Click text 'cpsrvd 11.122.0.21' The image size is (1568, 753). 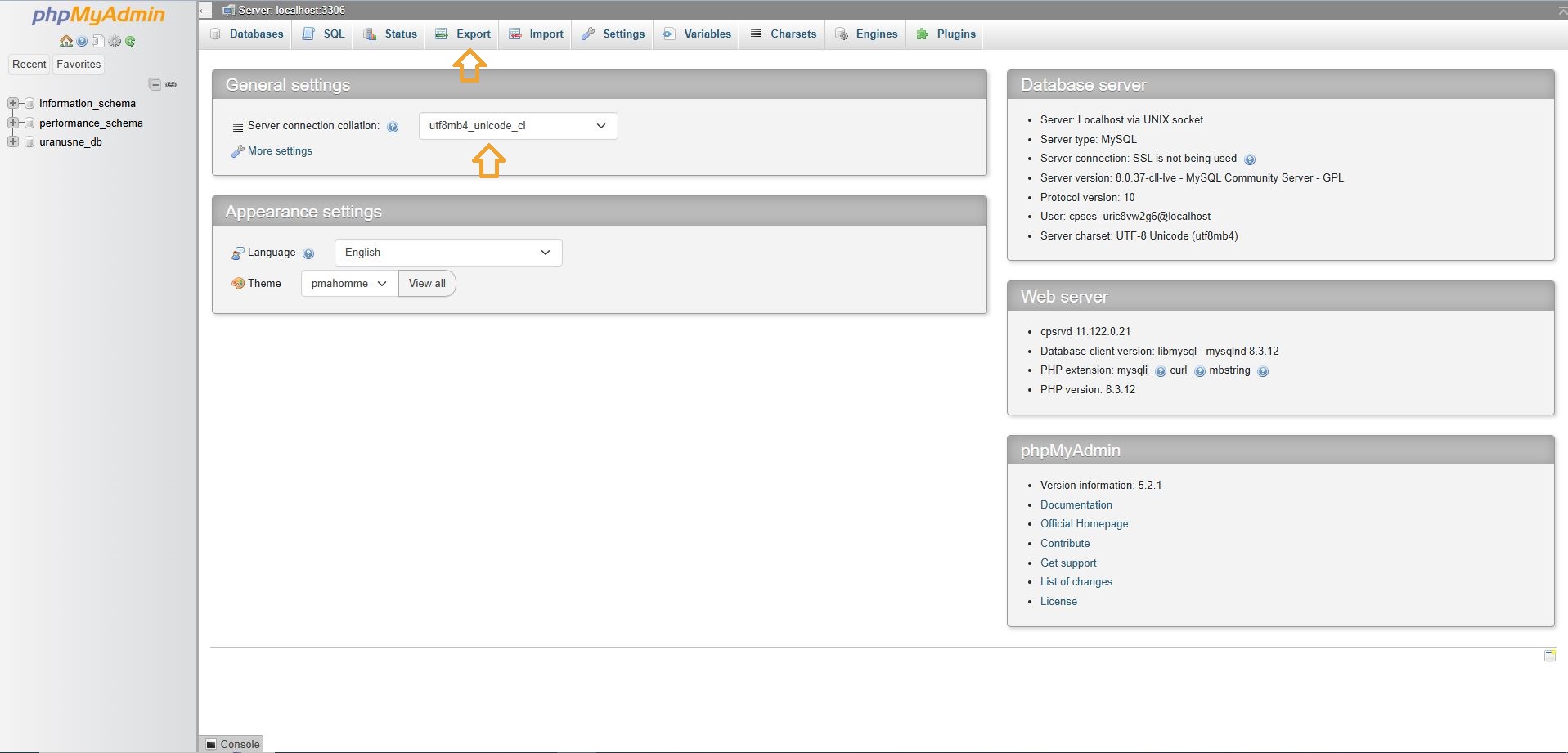(x=1085, y=332)
